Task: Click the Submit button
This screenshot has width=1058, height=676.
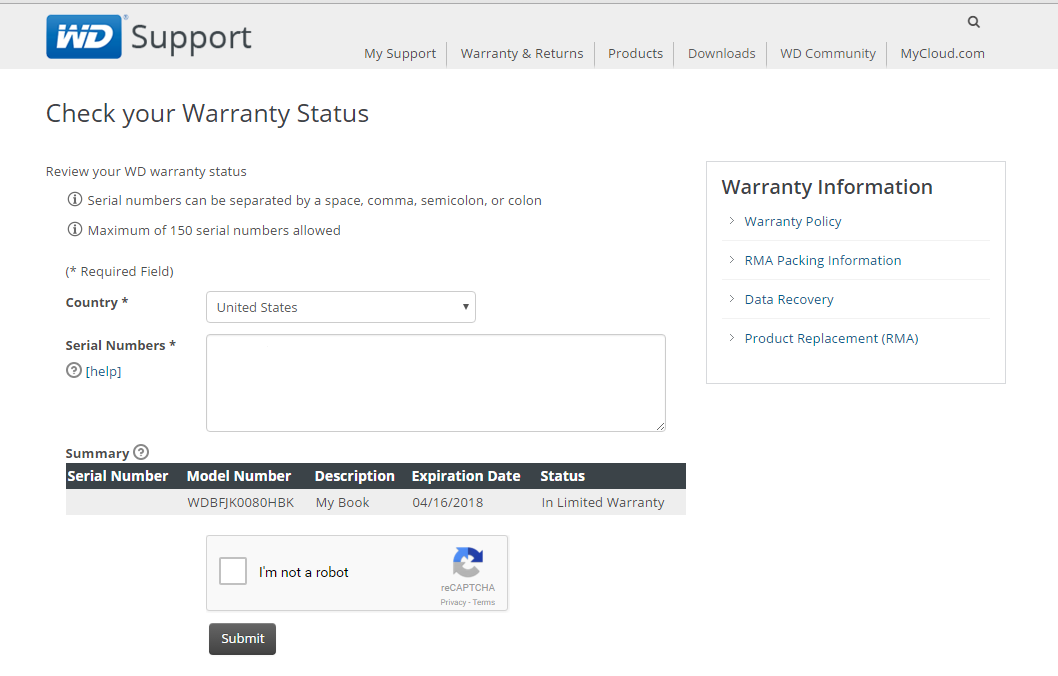Action: (x=242, y=639)
